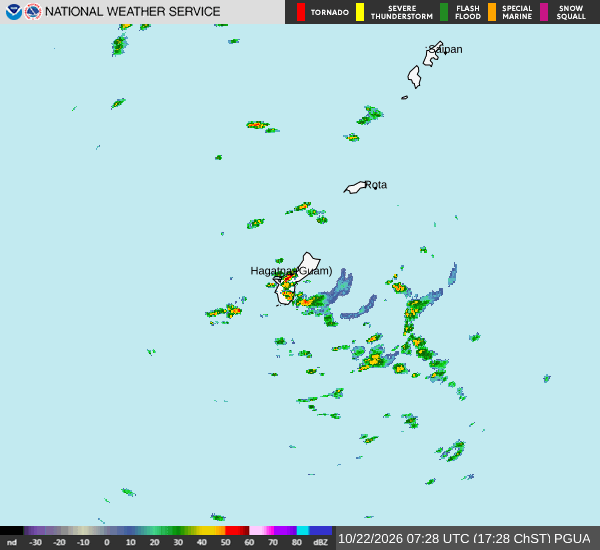Viewport: 600px width, 550px height.
Task: Click the SPECIAL MARINE legend label
Action: pyautogui.click(x=517, y=12)
